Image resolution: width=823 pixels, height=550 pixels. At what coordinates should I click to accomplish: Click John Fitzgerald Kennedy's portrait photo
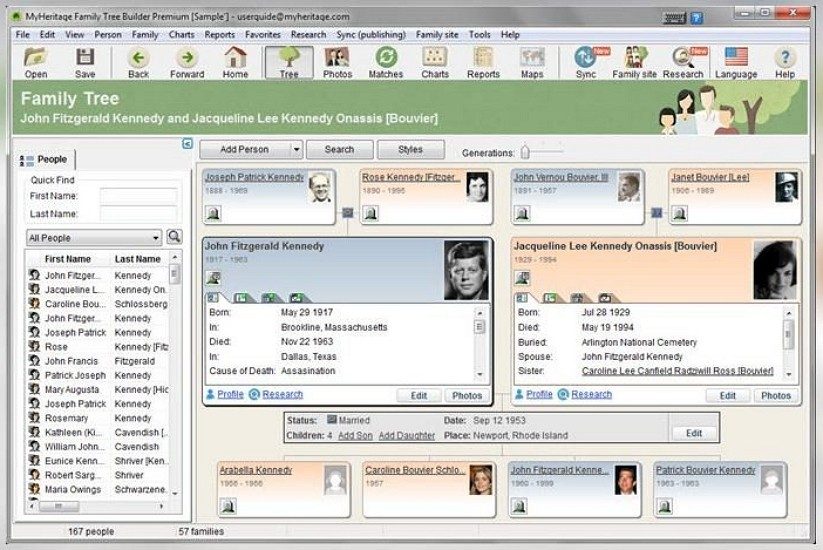[x=466, y=270]
